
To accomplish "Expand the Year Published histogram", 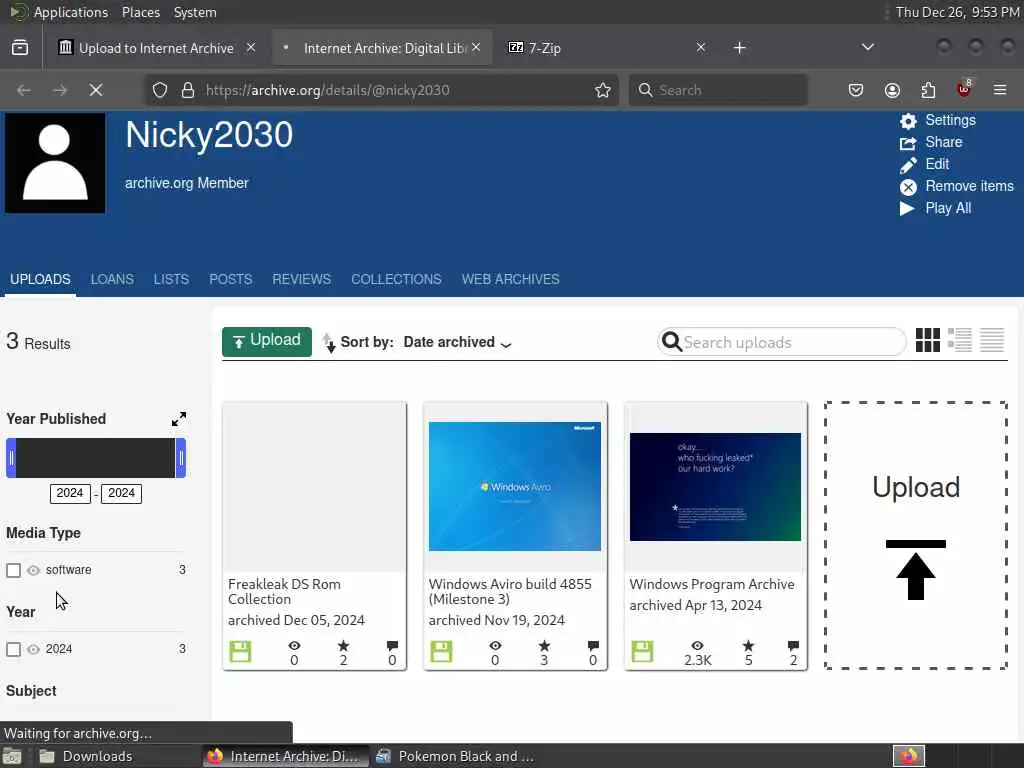I will point(178,419).
